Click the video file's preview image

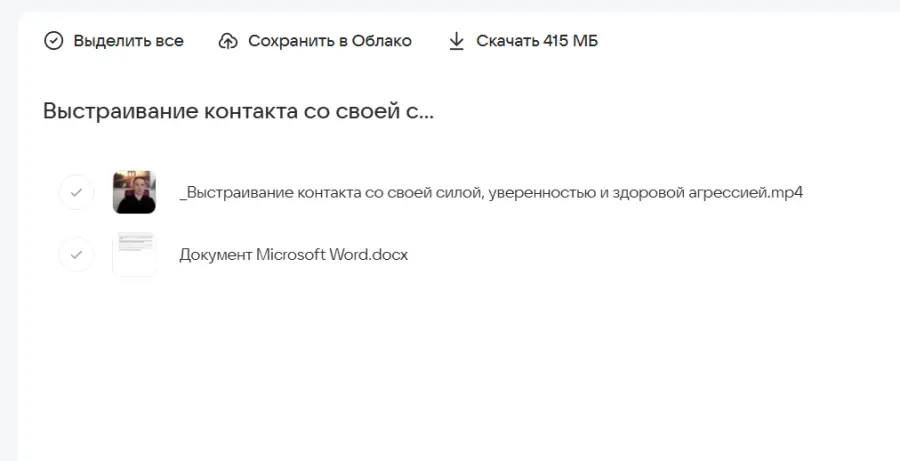click(x=134, y=192)
